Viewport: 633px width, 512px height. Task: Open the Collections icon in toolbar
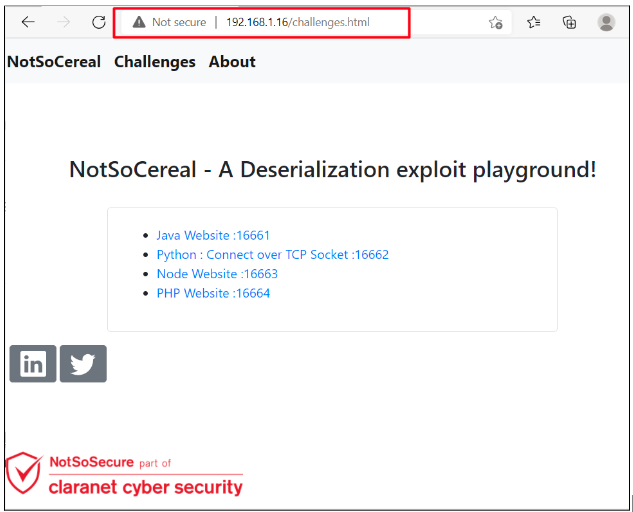point(569,22)
